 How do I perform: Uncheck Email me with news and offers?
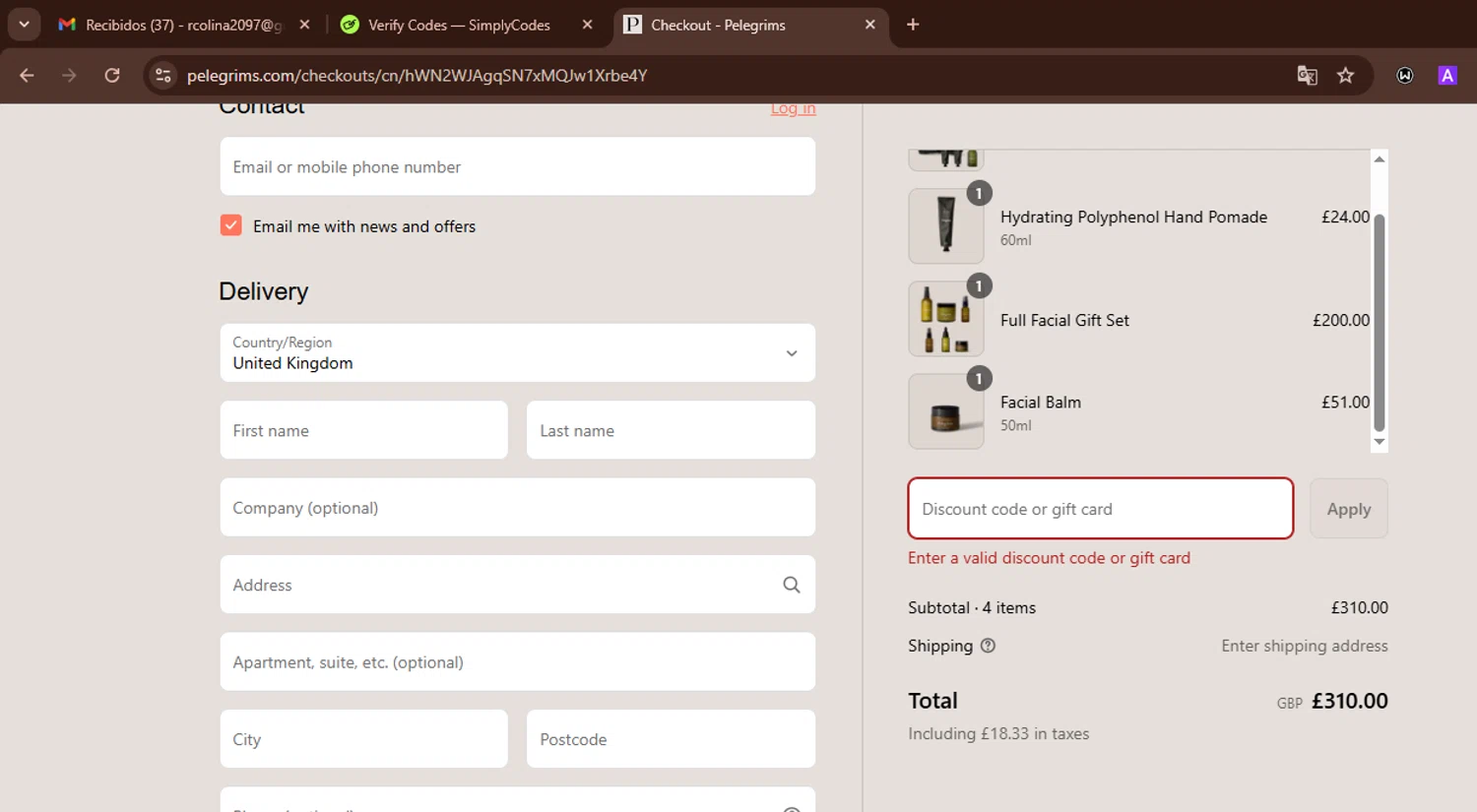point(231,225)
